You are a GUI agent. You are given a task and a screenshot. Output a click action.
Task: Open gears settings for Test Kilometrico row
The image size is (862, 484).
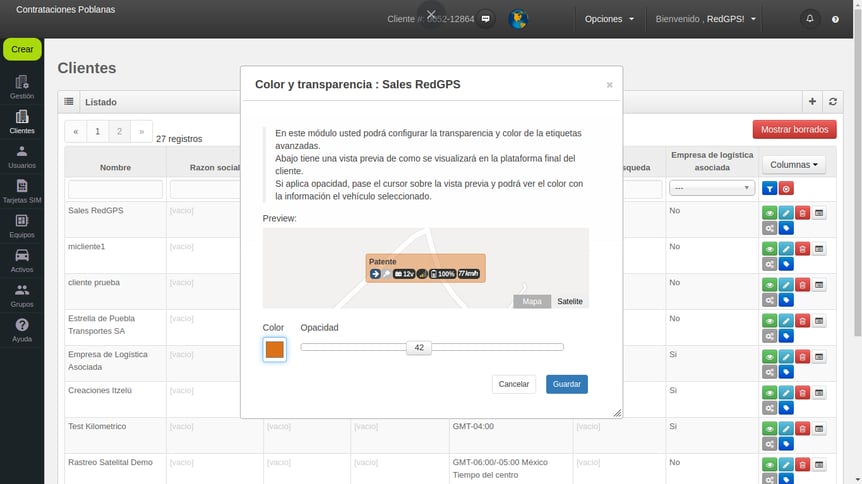(x=770, y=444)
